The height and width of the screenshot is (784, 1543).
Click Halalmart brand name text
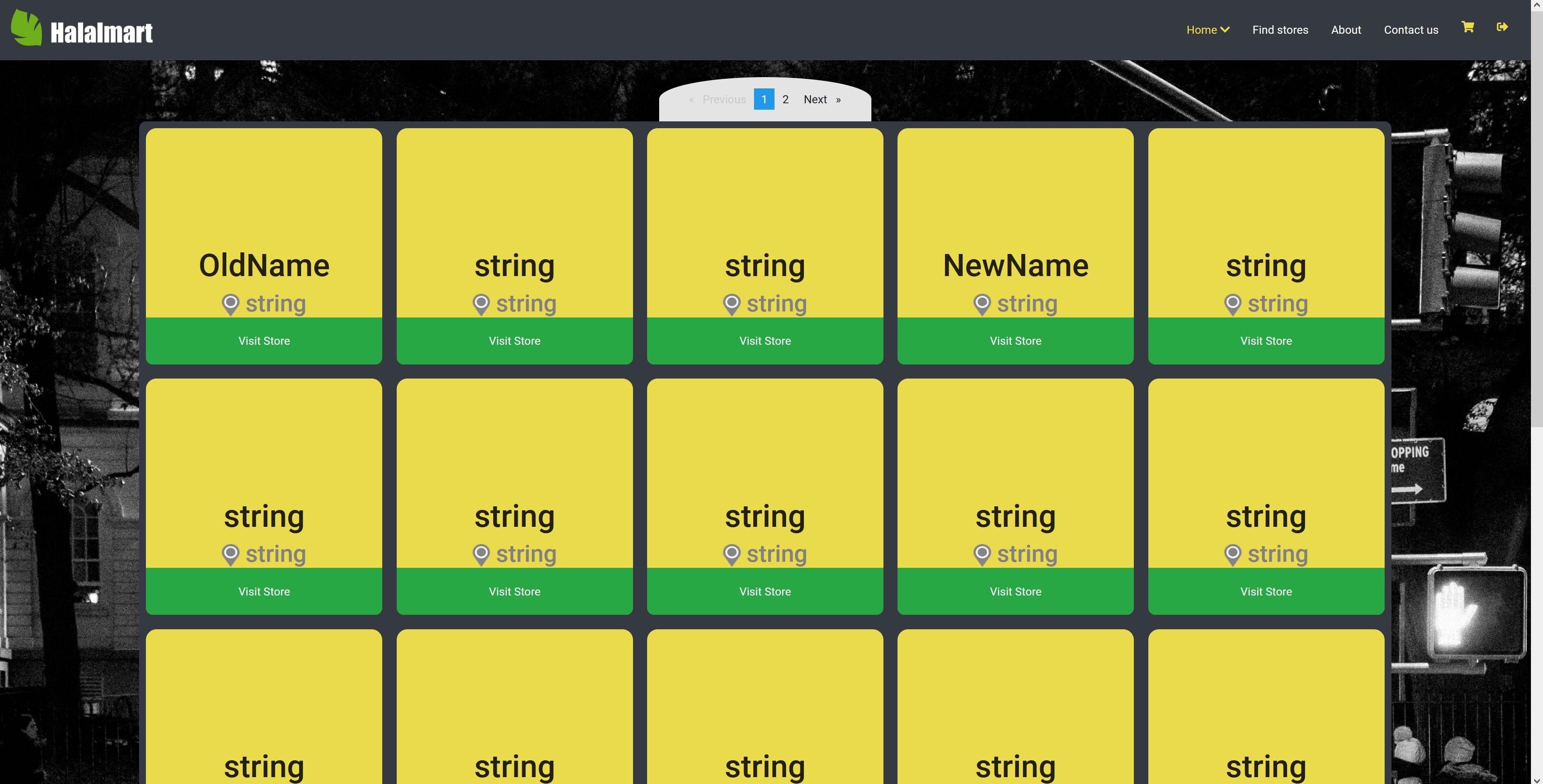click(x=101, y=32)
